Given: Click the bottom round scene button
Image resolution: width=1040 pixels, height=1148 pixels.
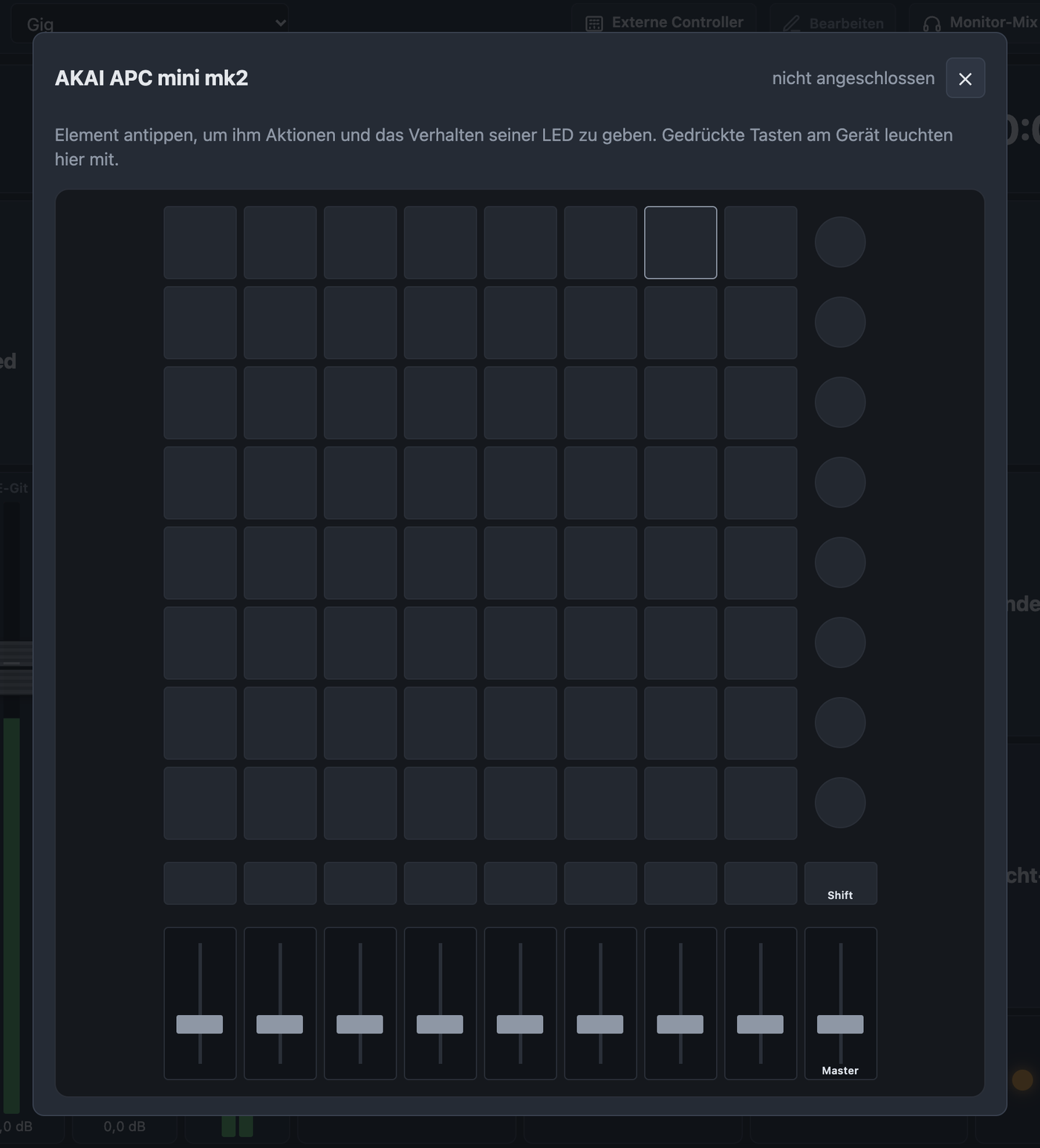Looking at the screenshot, I should click(x=840, y=802).
